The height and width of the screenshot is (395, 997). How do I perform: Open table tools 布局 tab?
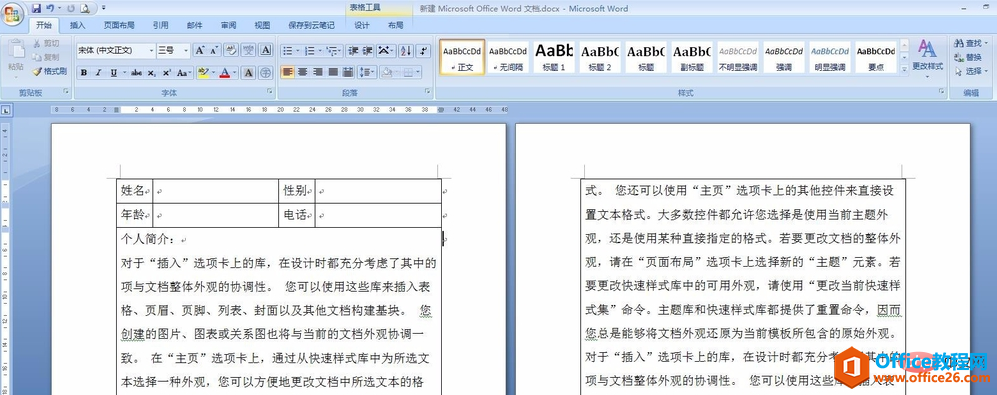click(395, 25)
